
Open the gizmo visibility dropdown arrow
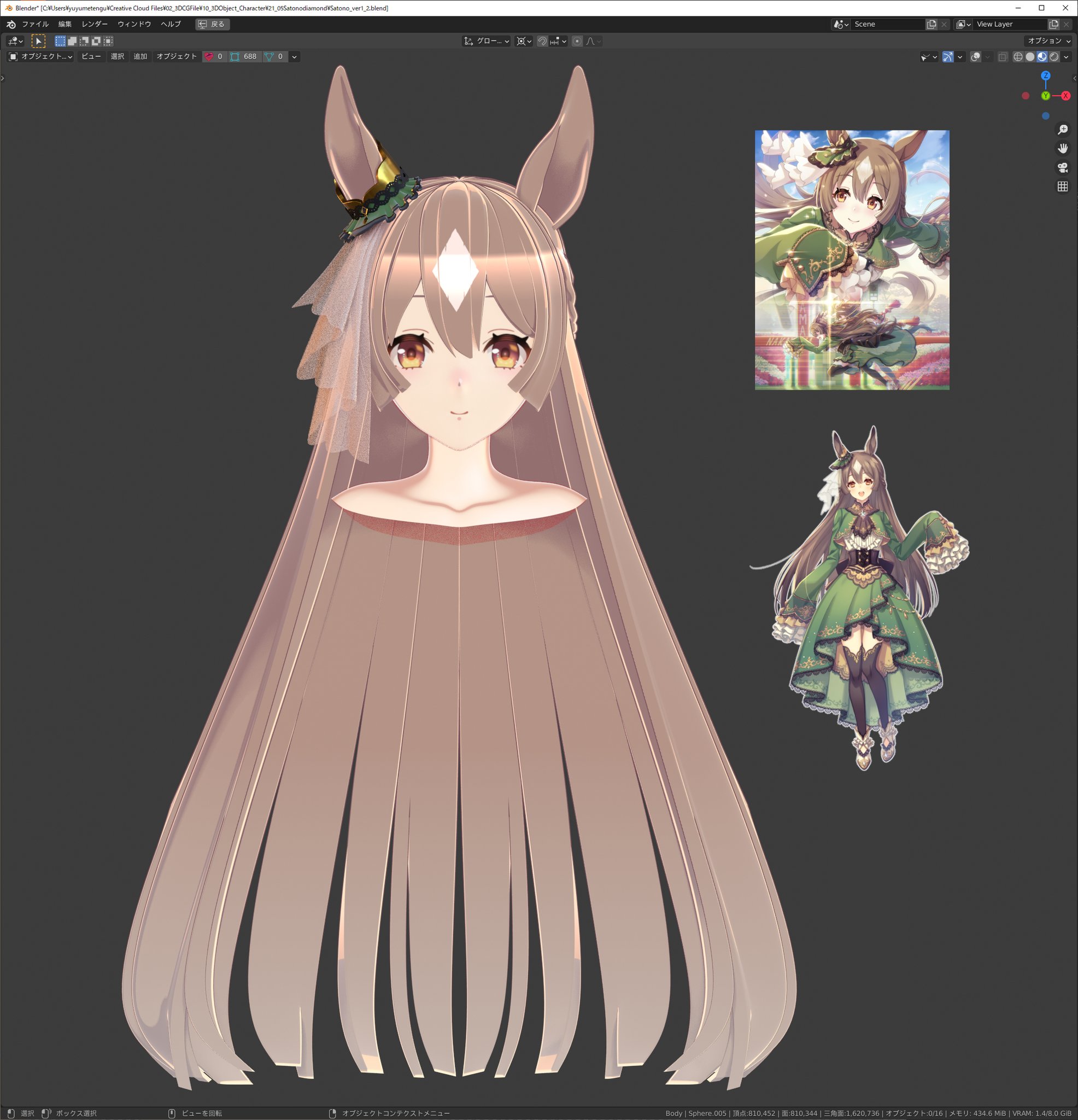click(x=960, y=56)
